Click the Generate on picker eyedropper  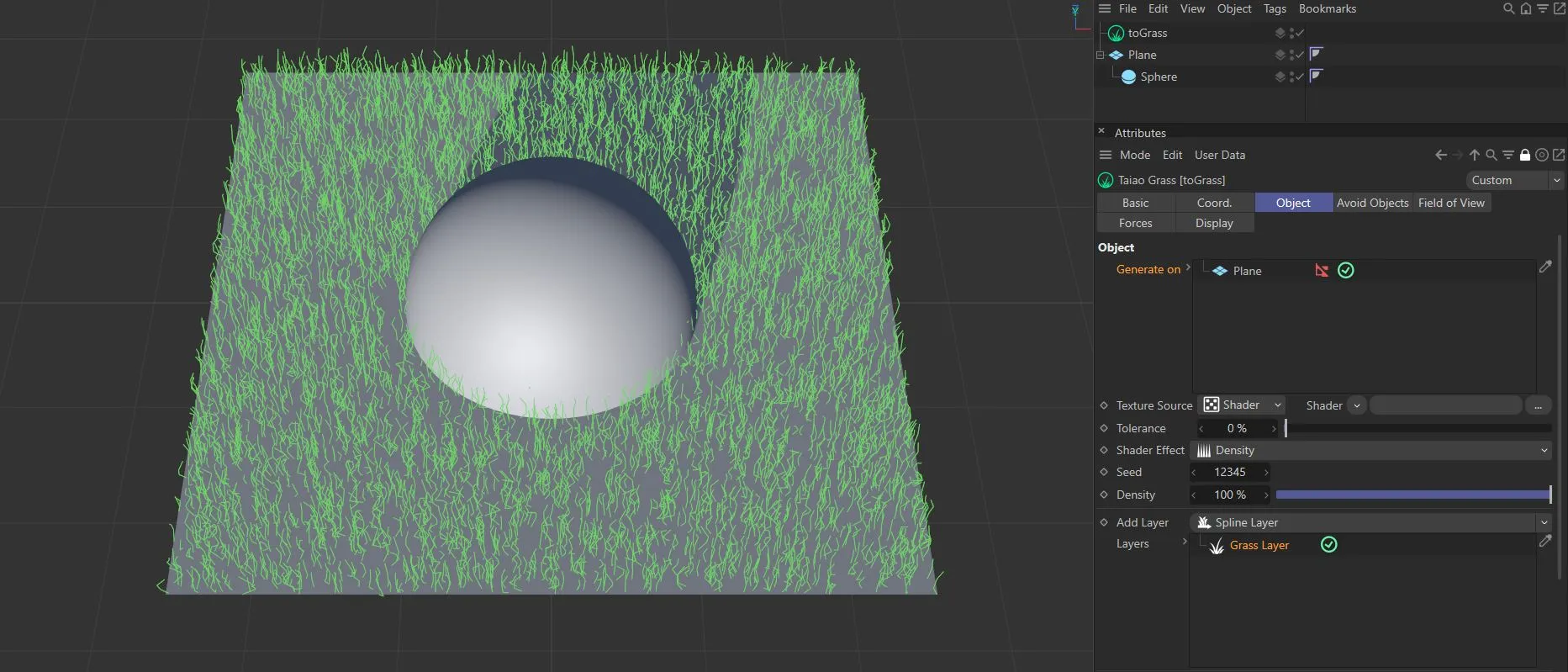tap(1545, 267)
